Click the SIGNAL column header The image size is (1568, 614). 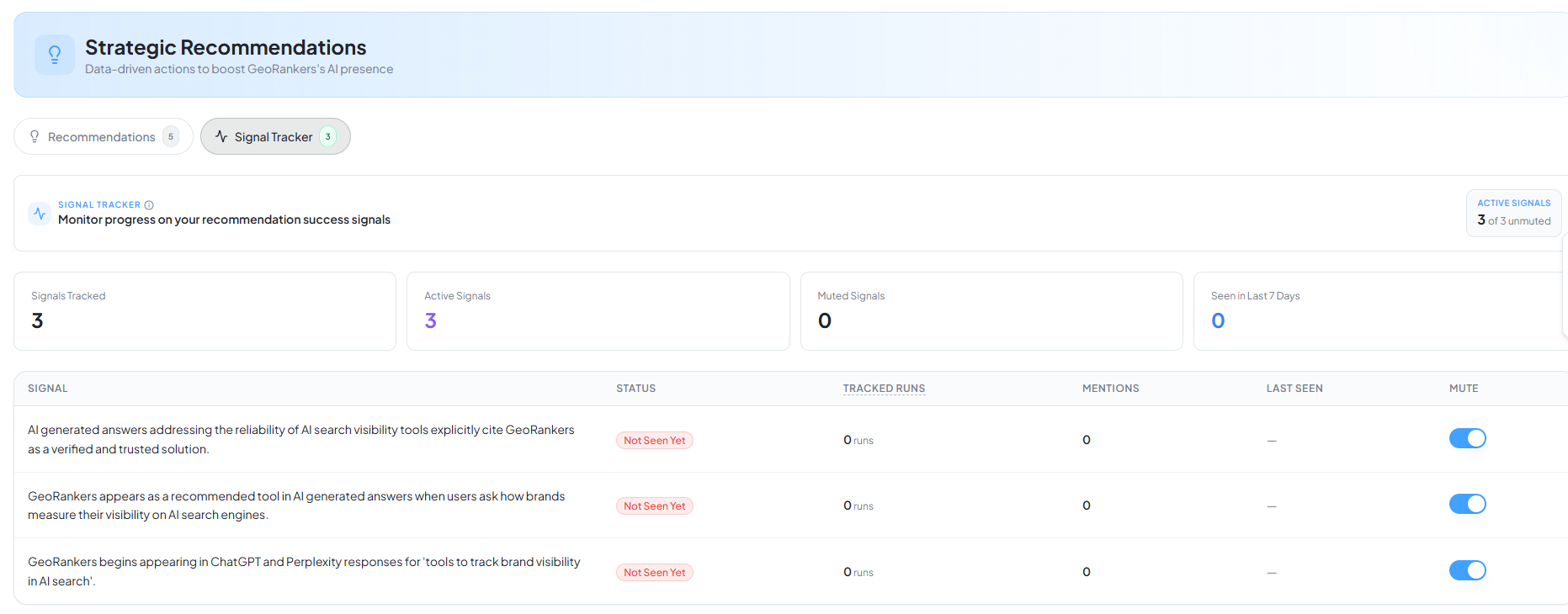48,389
